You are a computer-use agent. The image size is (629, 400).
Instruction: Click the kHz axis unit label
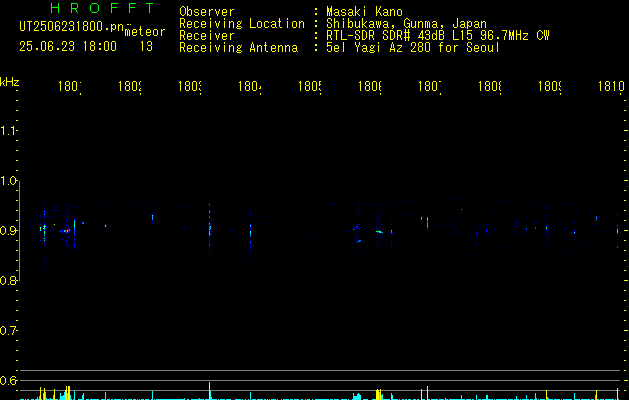[x=10, y=82]
